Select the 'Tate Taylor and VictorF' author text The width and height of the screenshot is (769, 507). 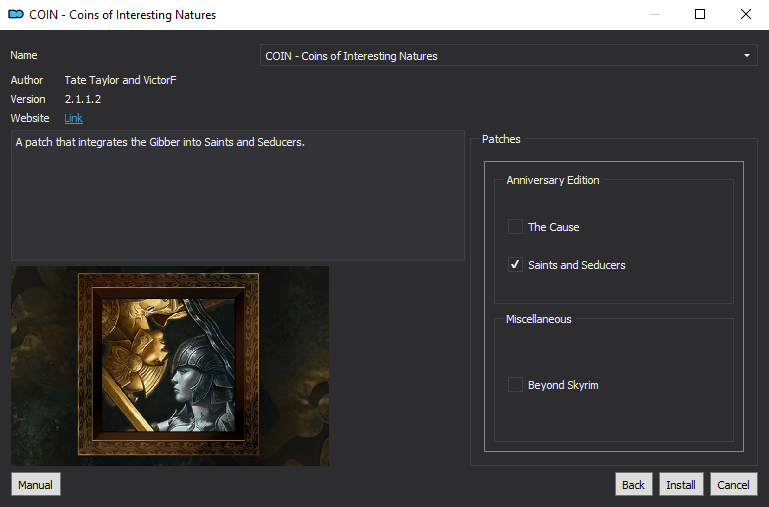coord(120,80)
